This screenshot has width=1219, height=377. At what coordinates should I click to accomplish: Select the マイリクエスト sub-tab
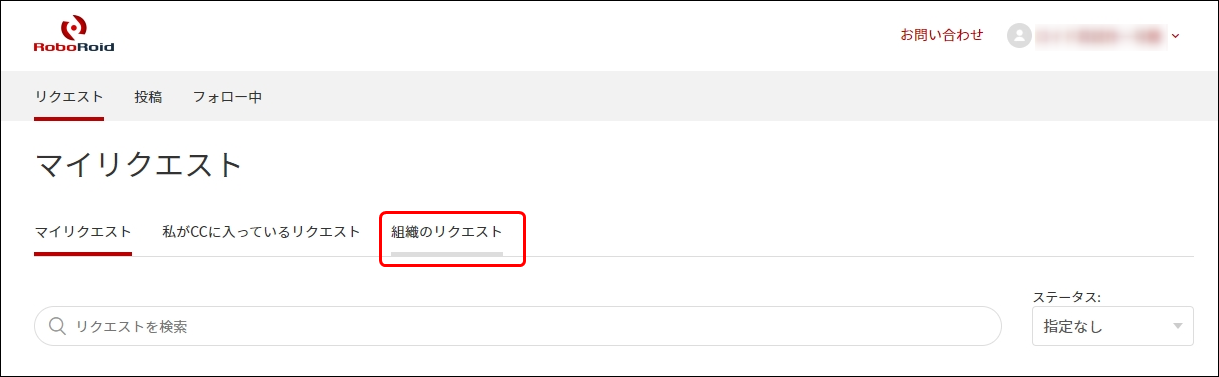click(83, 232)
